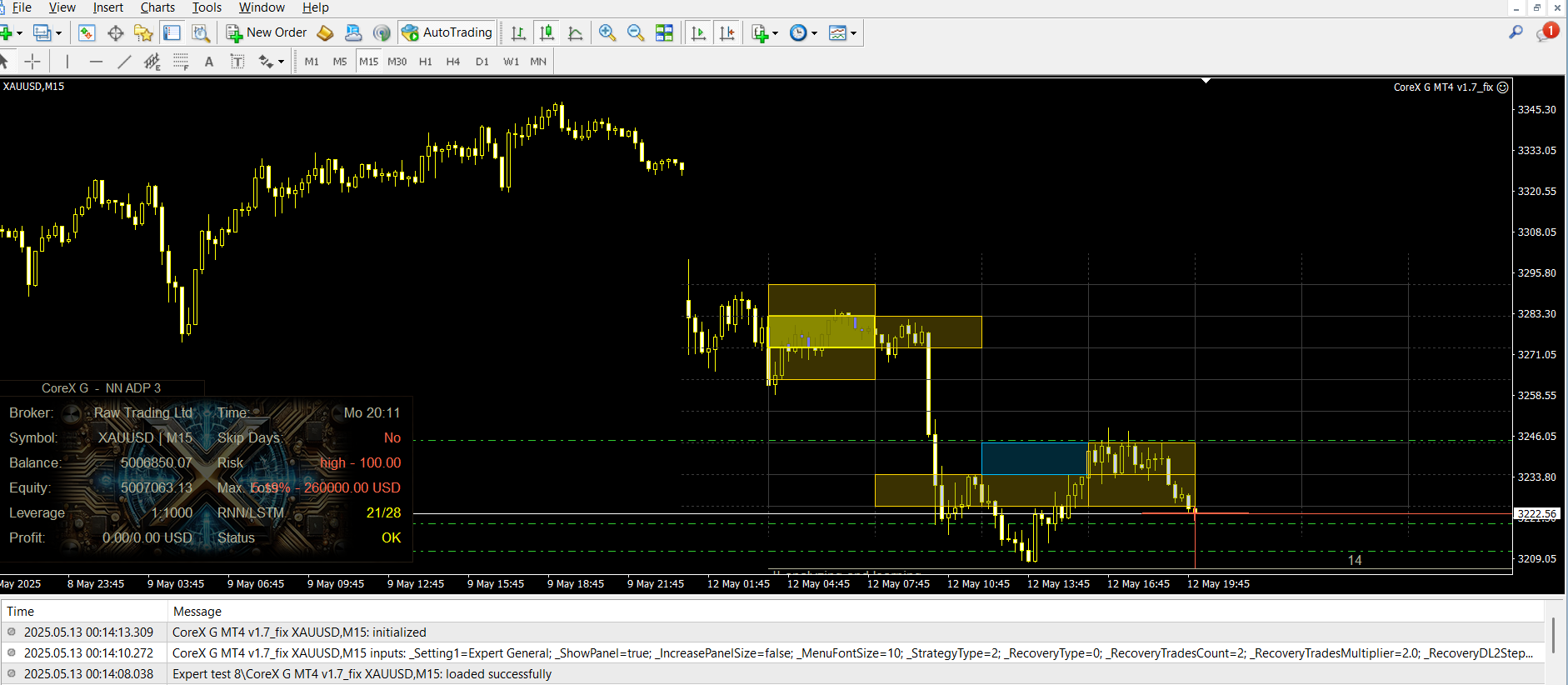Tile chart windows icon
Image resolution: width=1568 pixels, height=685 pixels.
coord(664,32)
